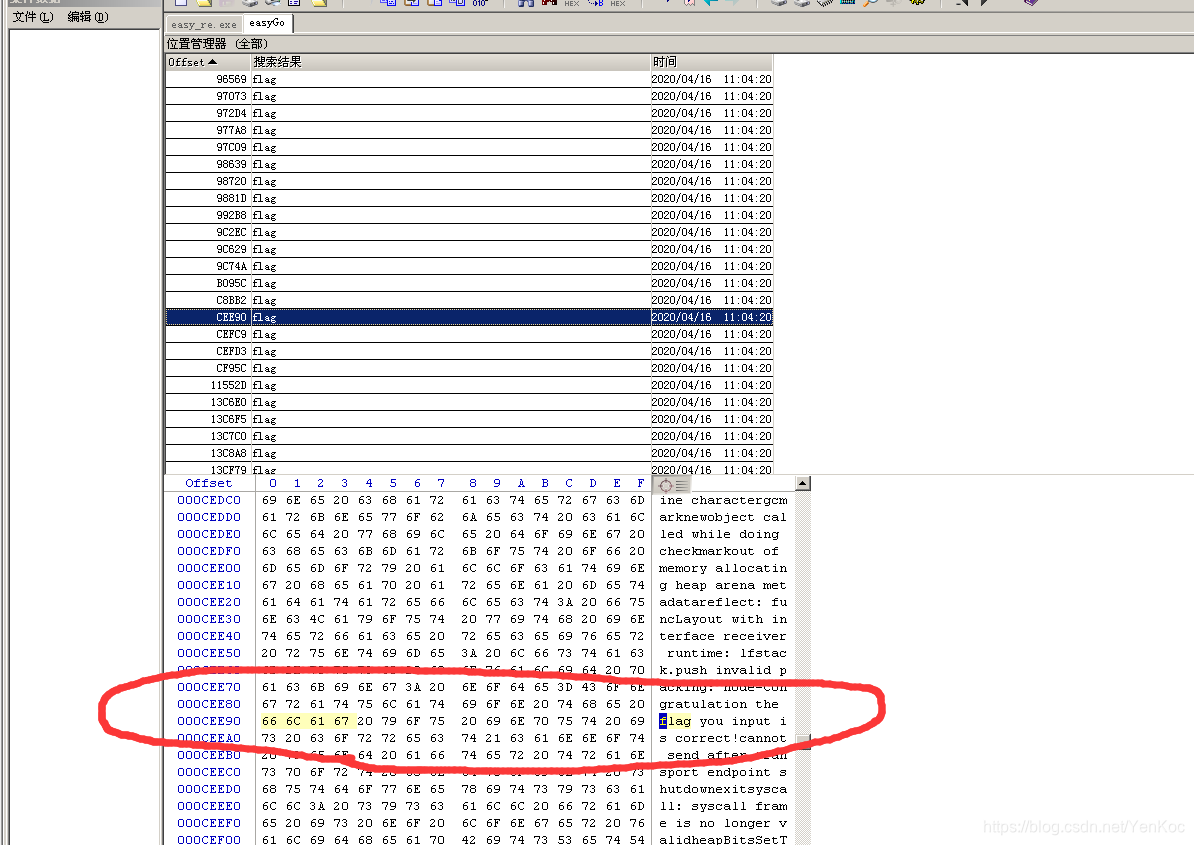Click hex row offset 000CEEE0
This screenshot has height=845, width=1194.
click(x=209, y=806)
